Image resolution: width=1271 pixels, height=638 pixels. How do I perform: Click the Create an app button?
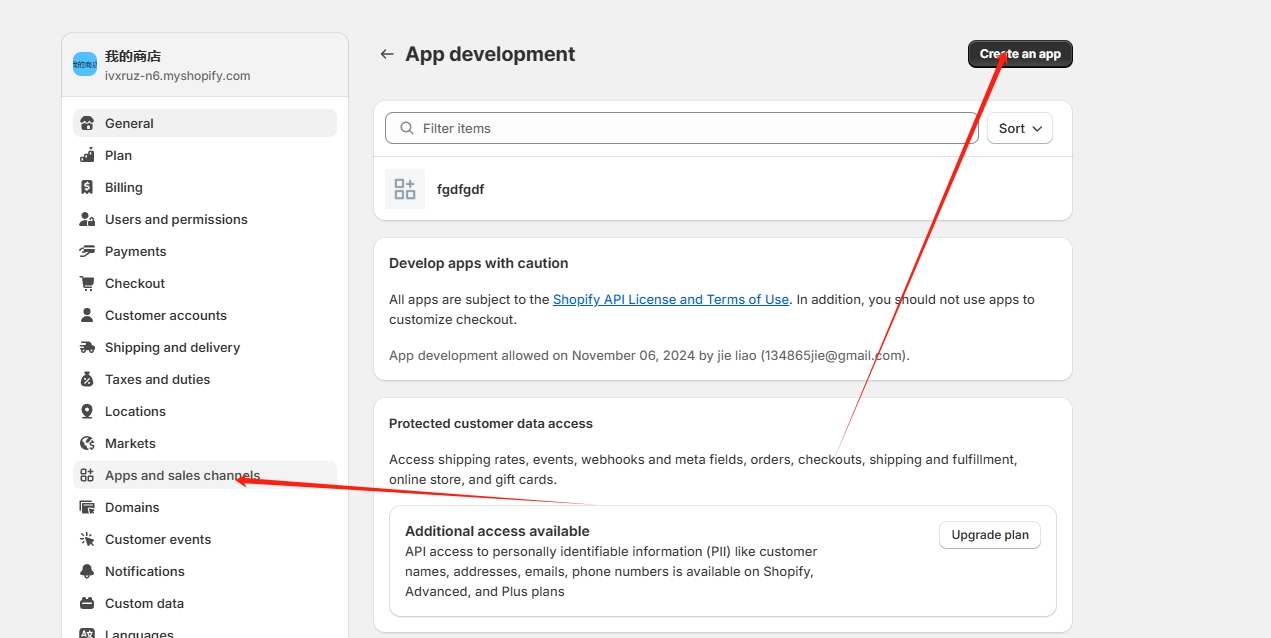click(1020, 54)
